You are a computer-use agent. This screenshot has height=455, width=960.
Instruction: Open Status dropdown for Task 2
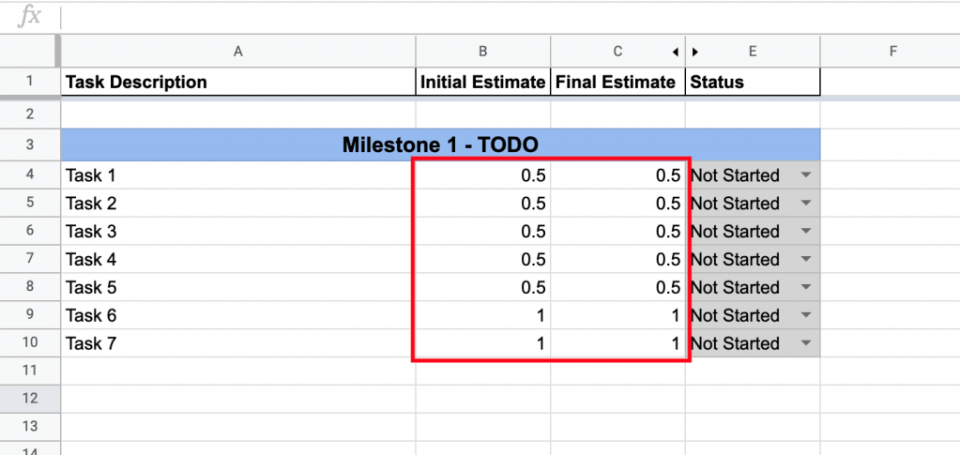pos(806,203)
